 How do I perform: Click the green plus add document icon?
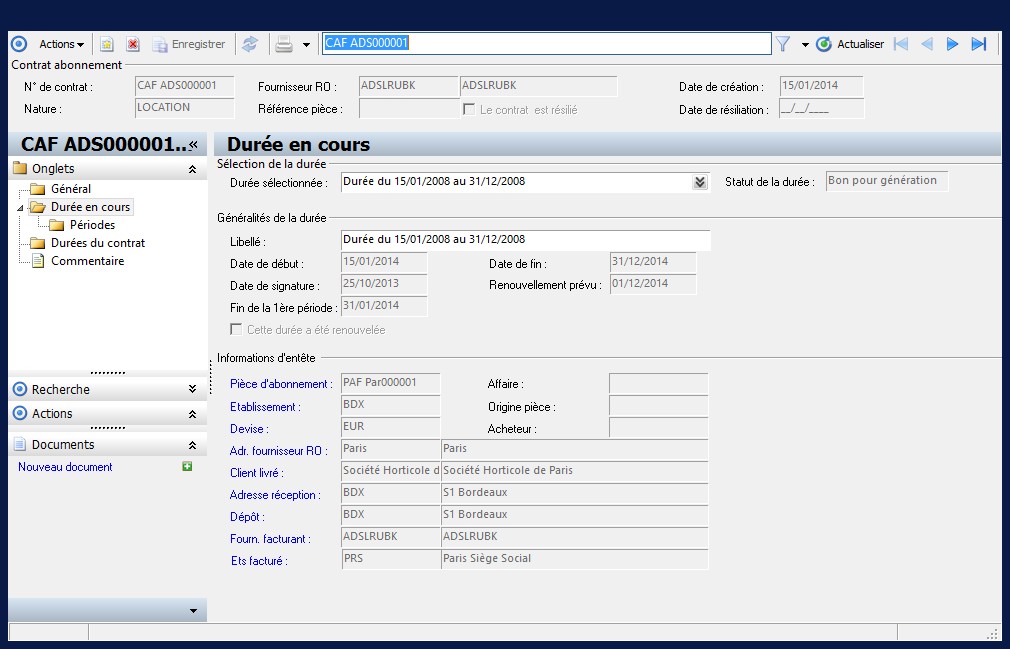[x=187, y=466]
